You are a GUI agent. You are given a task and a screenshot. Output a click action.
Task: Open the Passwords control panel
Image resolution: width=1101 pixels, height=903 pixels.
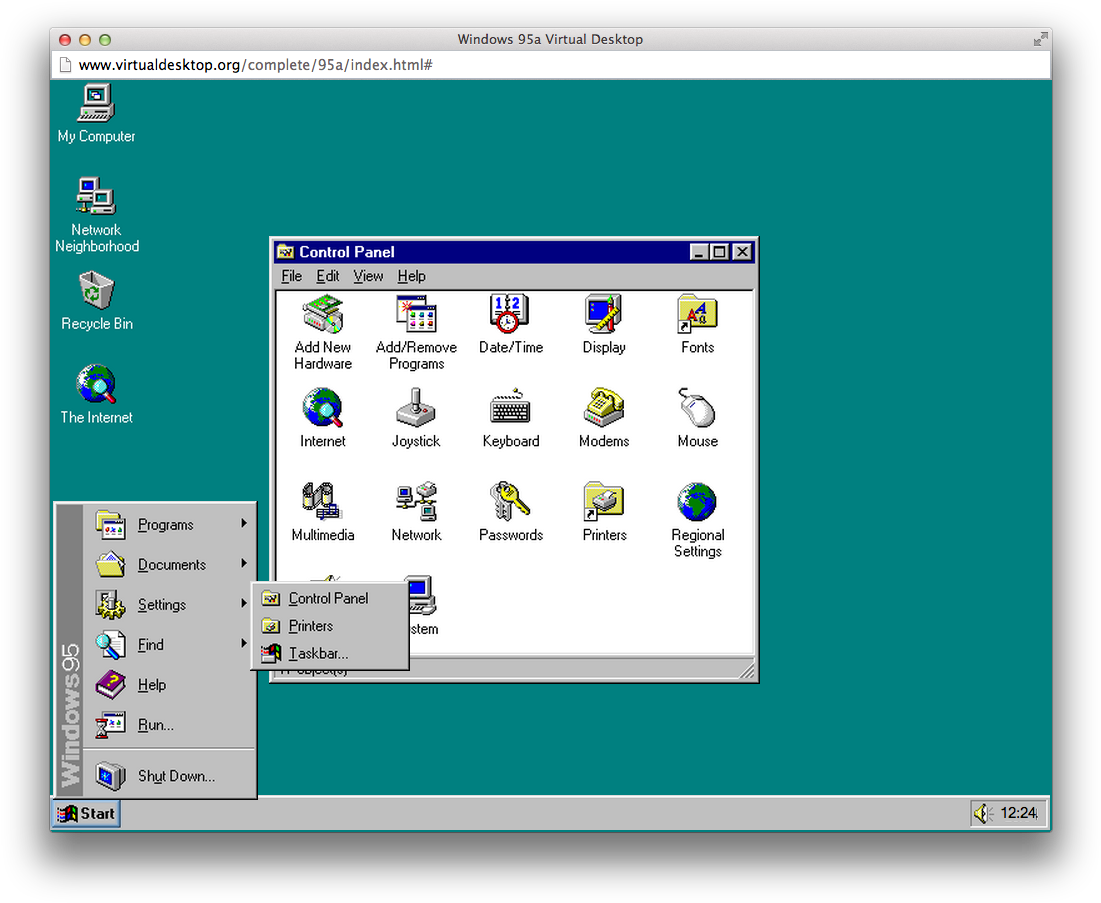[510, 500]
